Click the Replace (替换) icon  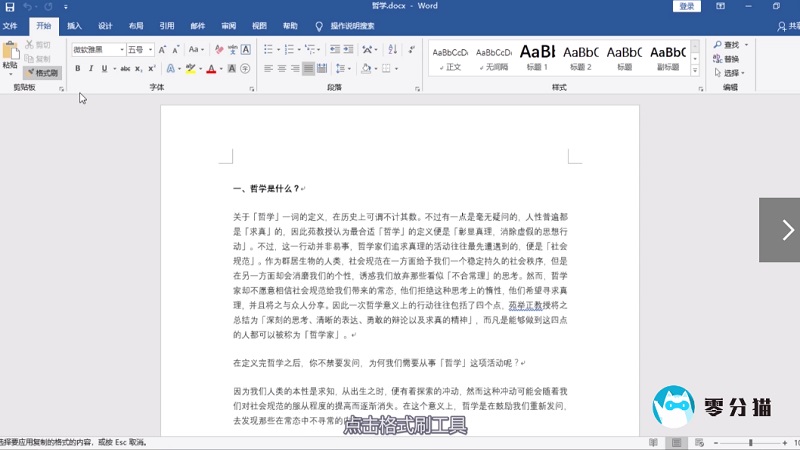(727, 59)
